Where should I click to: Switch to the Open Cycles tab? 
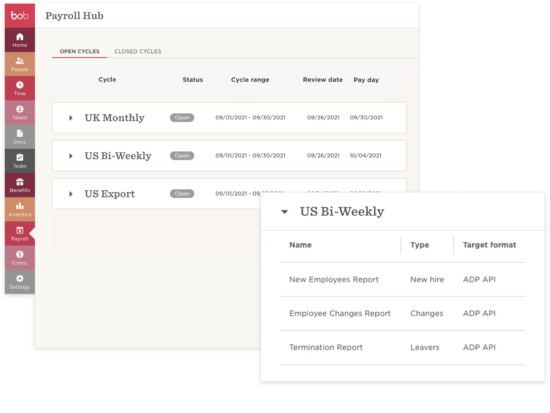(80, 51)
